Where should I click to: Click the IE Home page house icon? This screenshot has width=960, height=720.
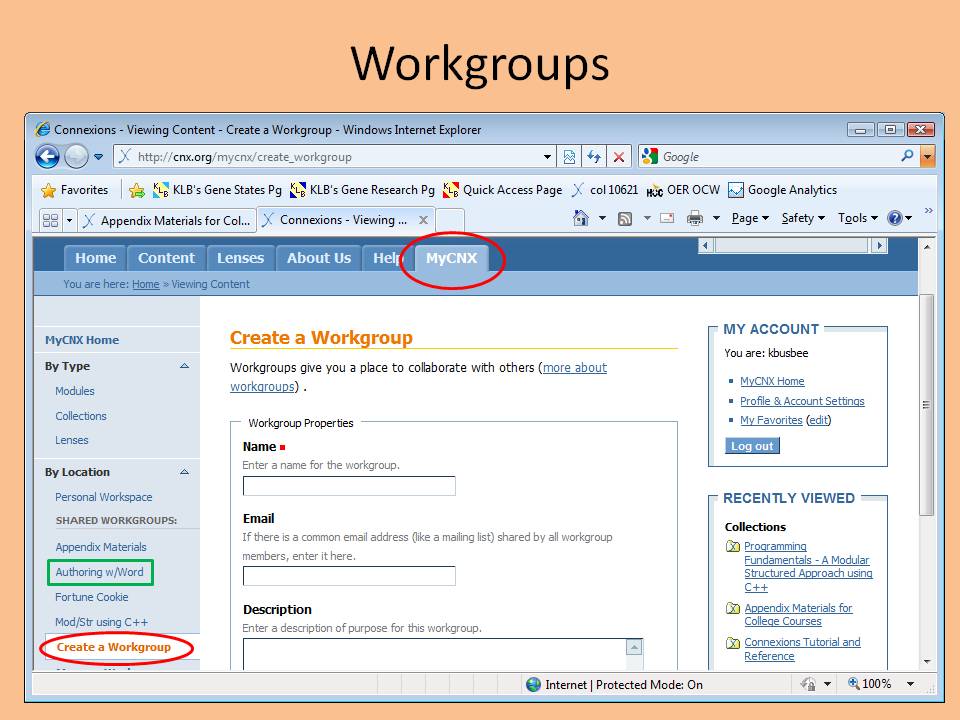[580, 218]
